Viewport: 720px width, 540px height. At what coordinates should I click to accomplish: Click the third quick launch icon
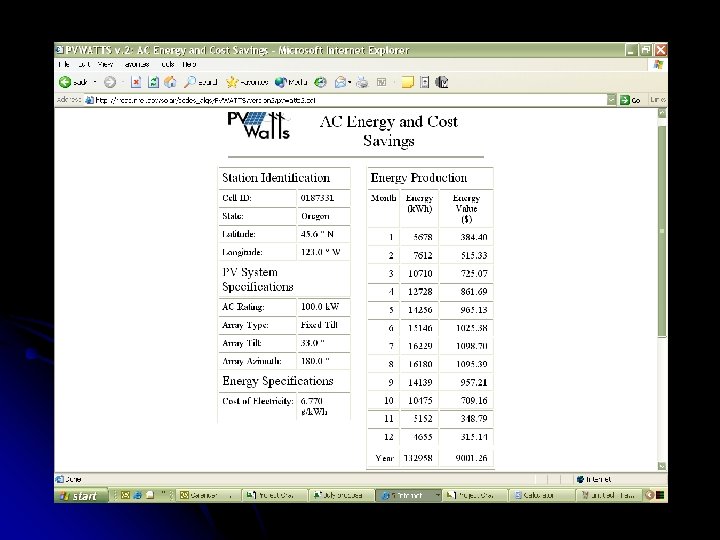click(x=150, y=495)
